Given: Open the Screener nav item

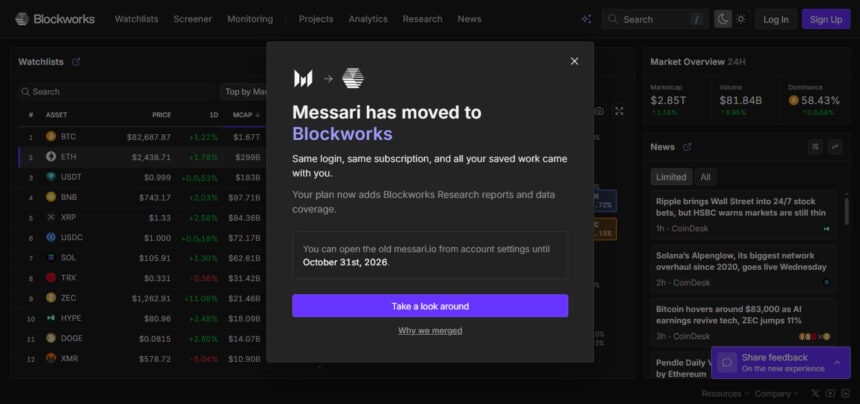Looking at the screenshot, I should click(x=193, y=19).
